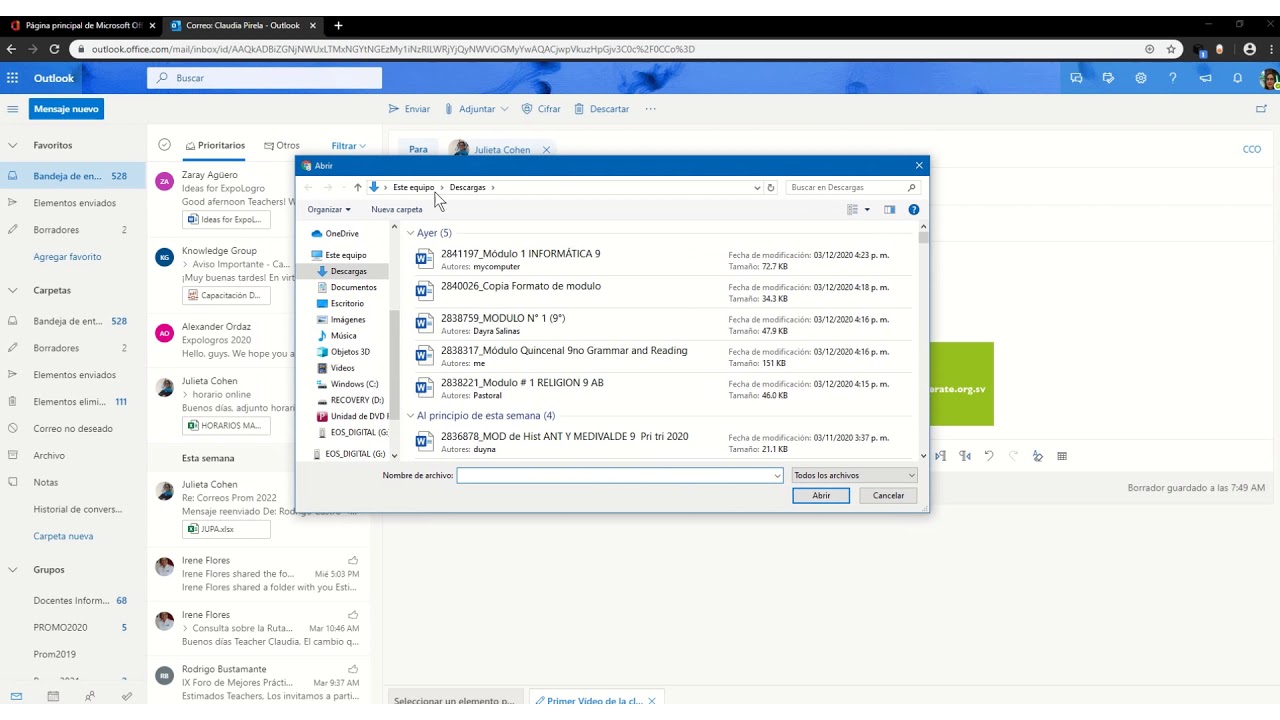This screenshot has width=1280, height=720.
Task: Click the Abrir button in dialog
Action: click(821, 495)
